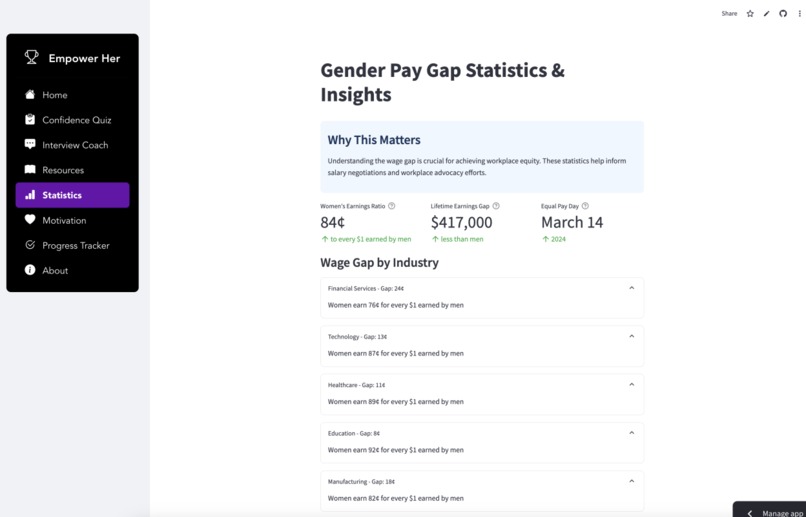Click the Share button
This screenshot has width=806, height=517.
pos(729,14)
